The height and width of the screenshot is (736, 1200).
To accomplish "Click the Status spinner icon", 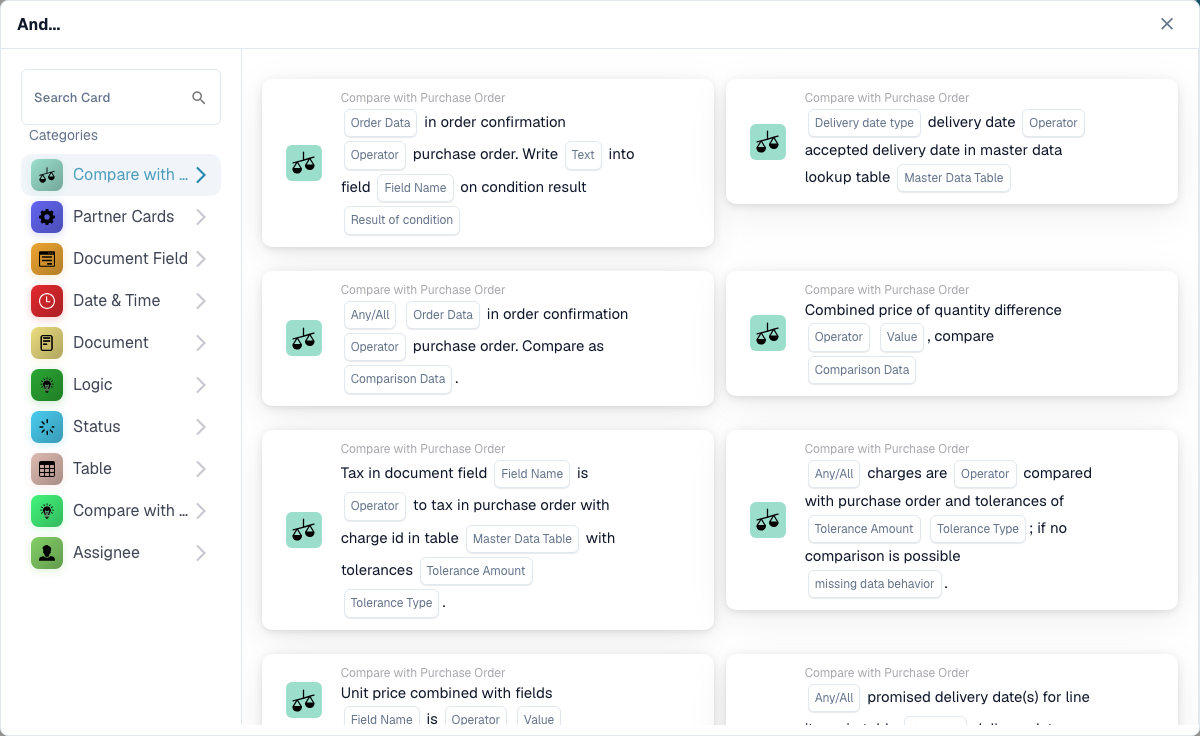I will pos(47,427).
